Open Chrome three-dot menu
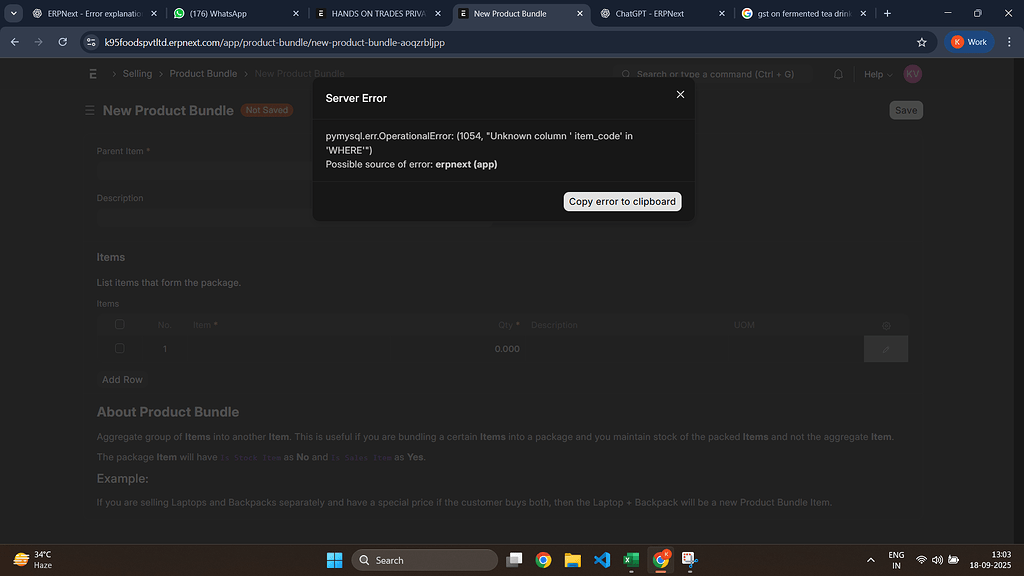The image size is (1024, 576). (1009, 42)
